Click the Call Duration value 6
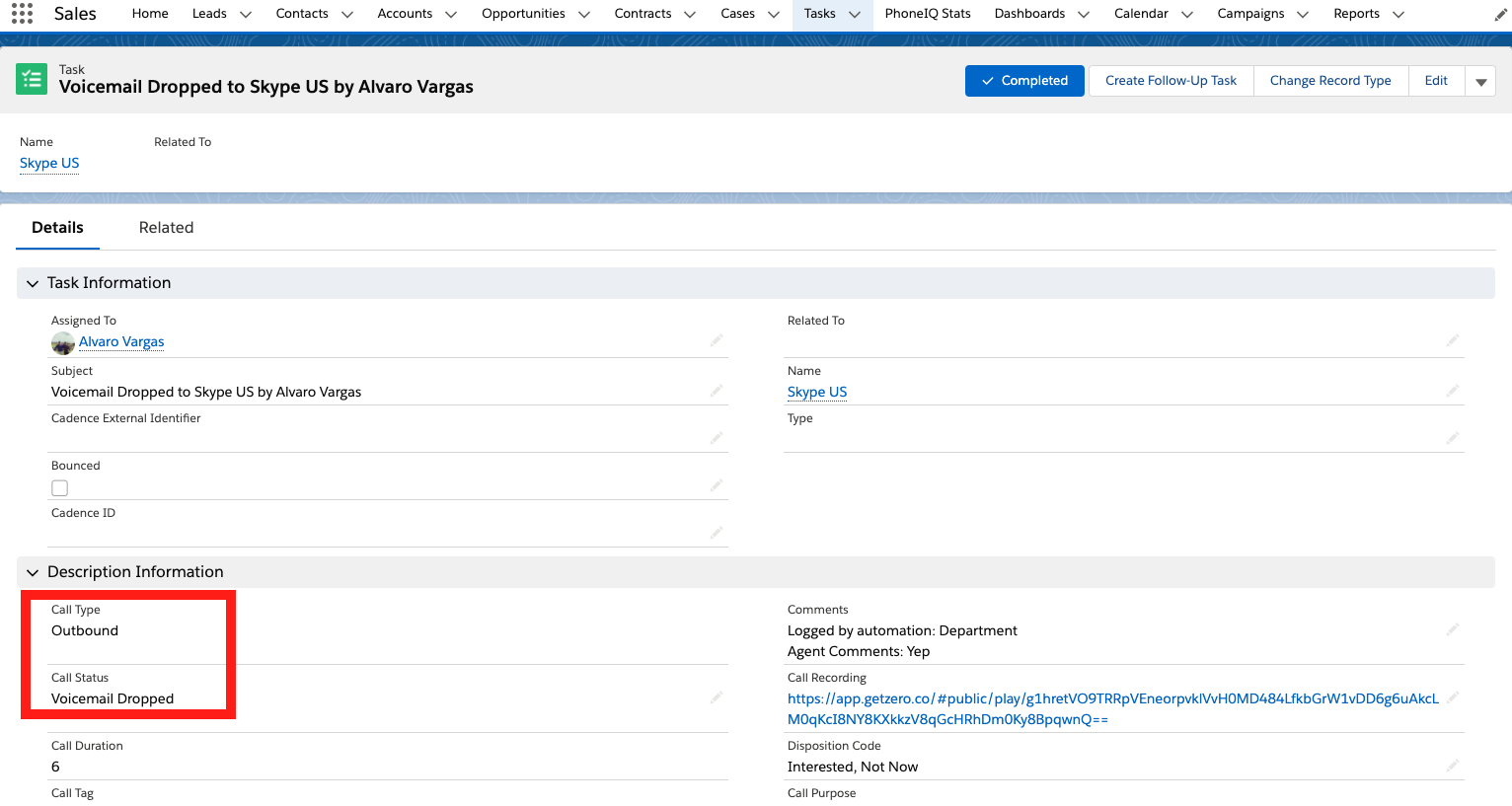1512x806 pixels. pyautogui.click(x=55, y=768)
